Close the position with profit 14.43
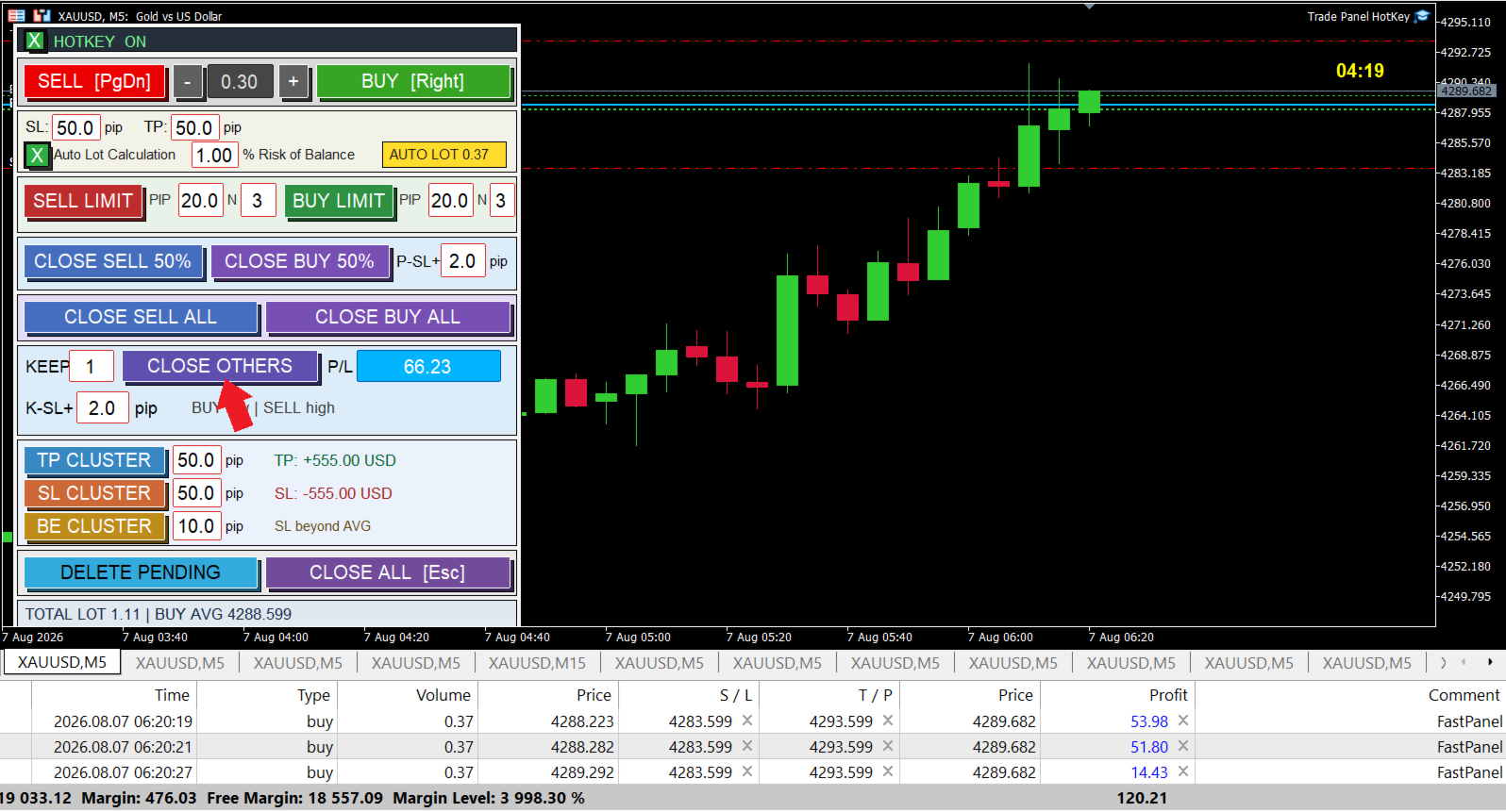The width and height of the screenshot is (1506, 812). pyautogui.click(x=1183, y=771)
